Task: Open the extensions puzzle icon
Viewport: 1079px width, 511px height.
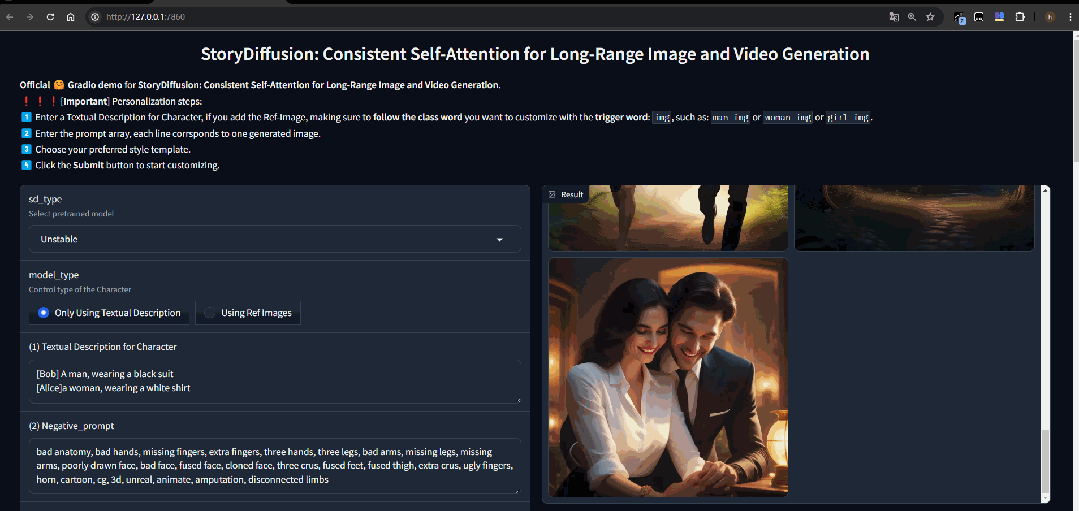Action: point(1021,17)
